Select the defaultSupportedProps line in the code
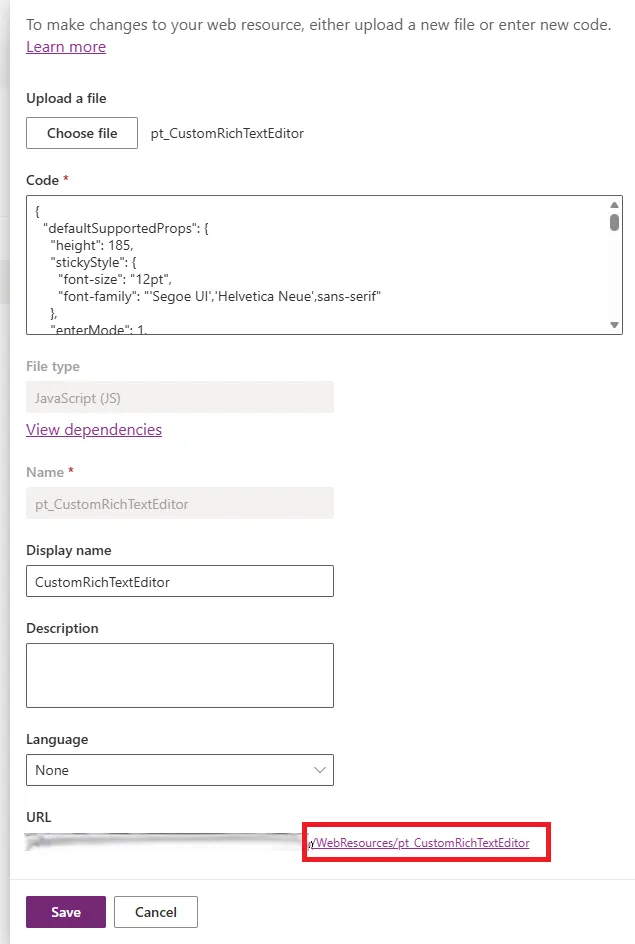This screenshot has width=635, height=944. [x=130, y=227]
